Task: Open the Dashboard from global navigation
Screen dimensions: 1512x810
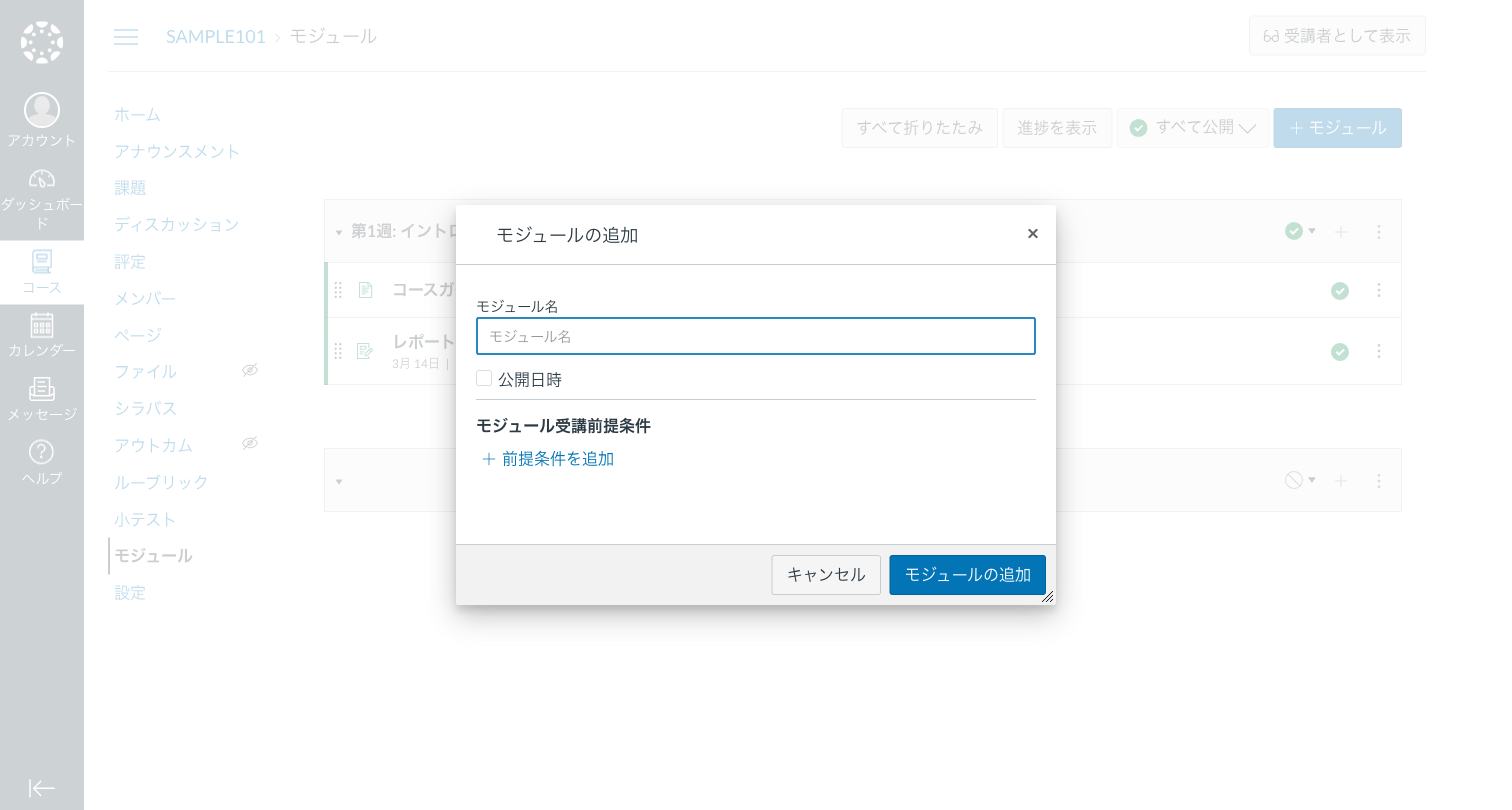Action: (x=42, y=178)
